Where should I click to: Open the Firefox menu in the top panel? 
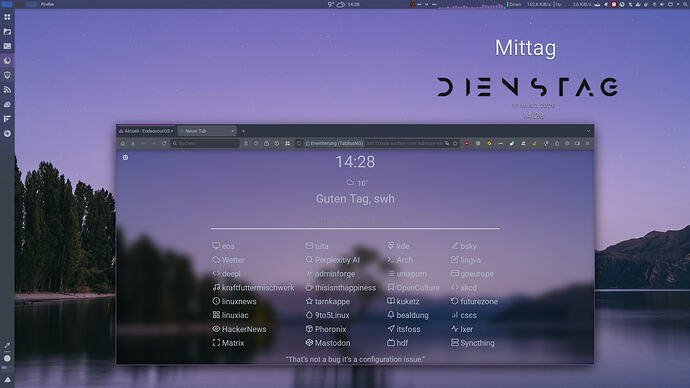pos(47,4)
